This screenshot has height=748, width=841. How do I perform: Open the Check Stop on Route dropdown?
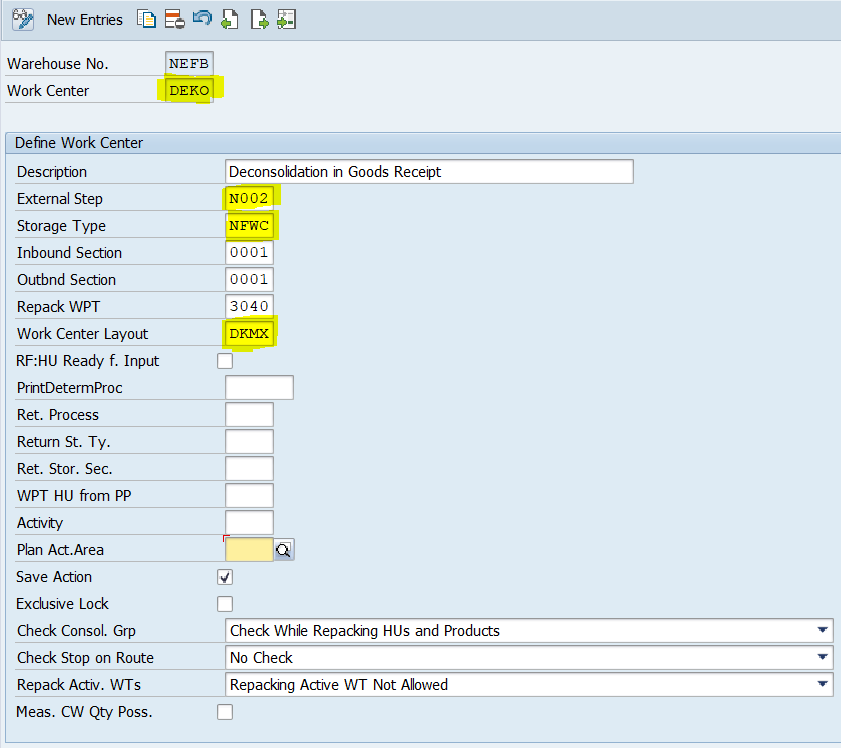pos(822,657)
